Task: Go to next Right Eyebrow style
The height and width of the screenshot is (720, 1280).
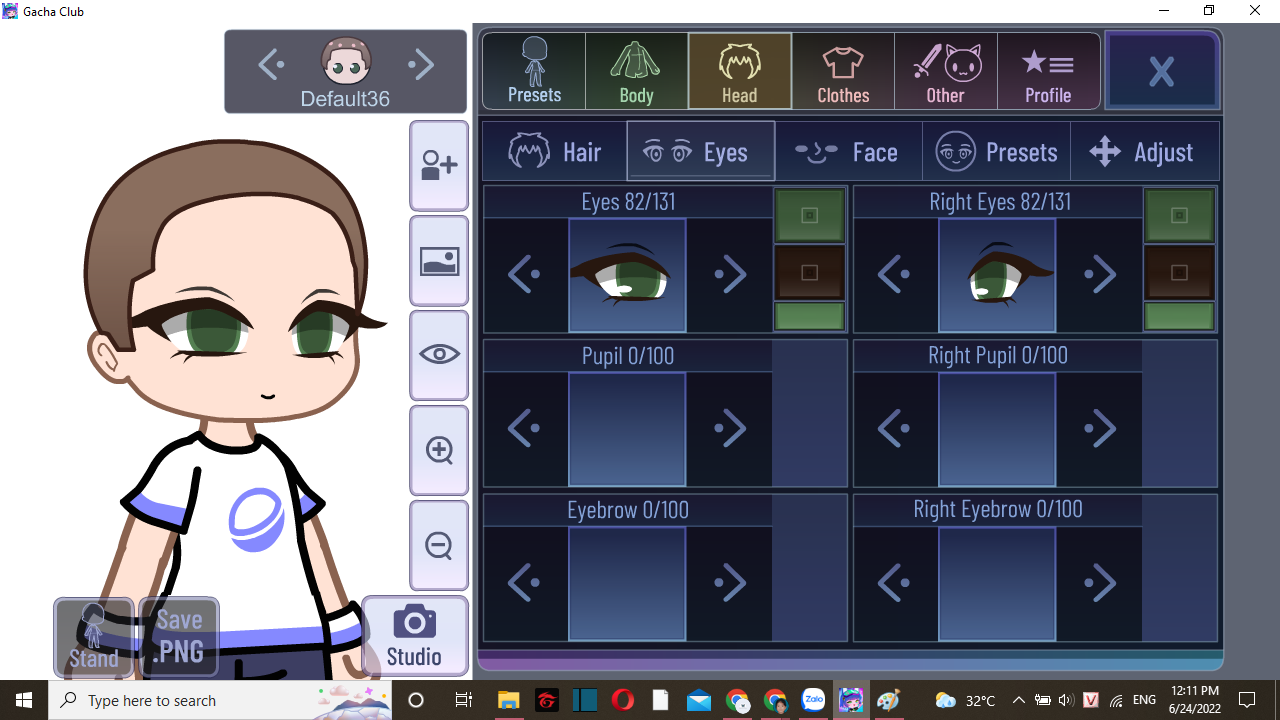Action: (1100, 582)
